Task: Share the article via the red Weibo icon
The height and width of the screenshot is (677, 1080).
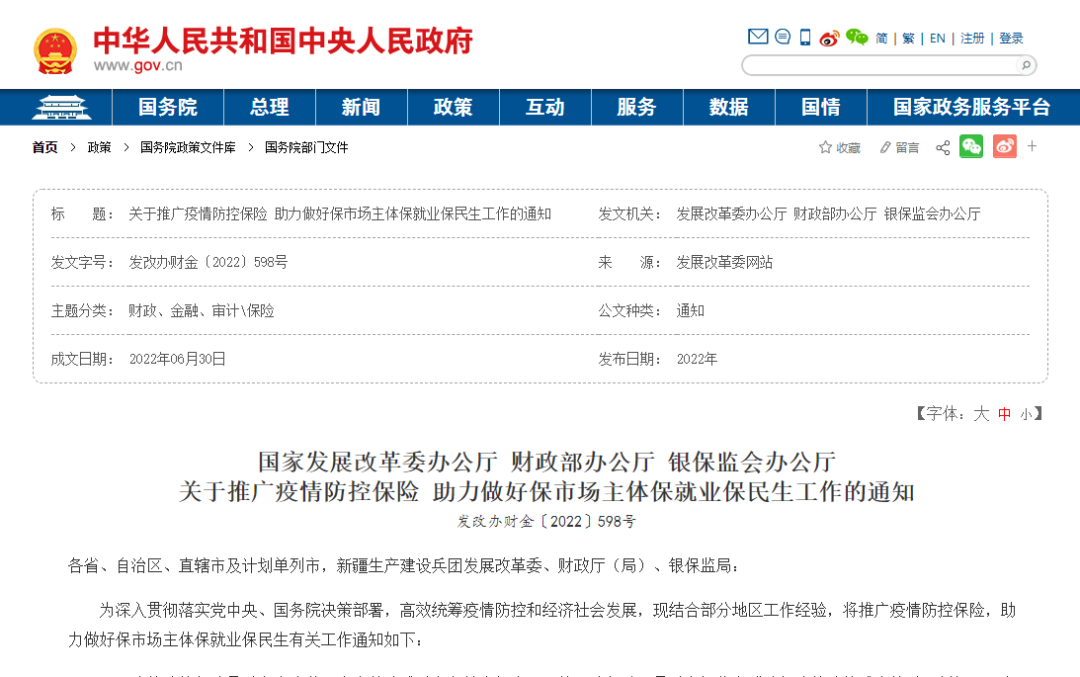Action: coord(1004,147)
